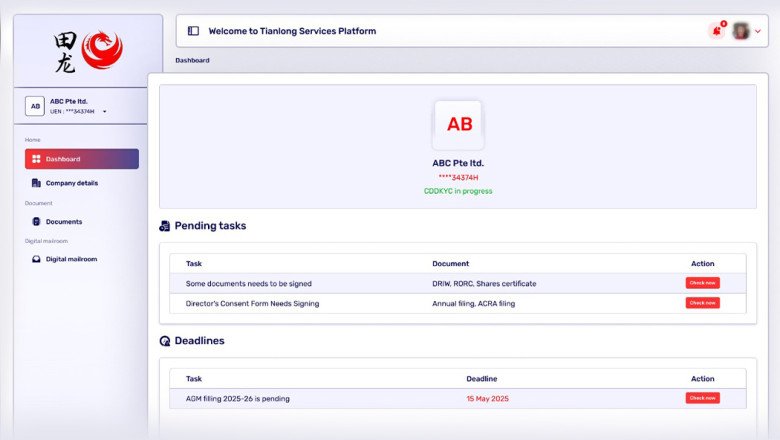Click the Dashboard grid icon

pyautogui.click(x=36, y=159)
